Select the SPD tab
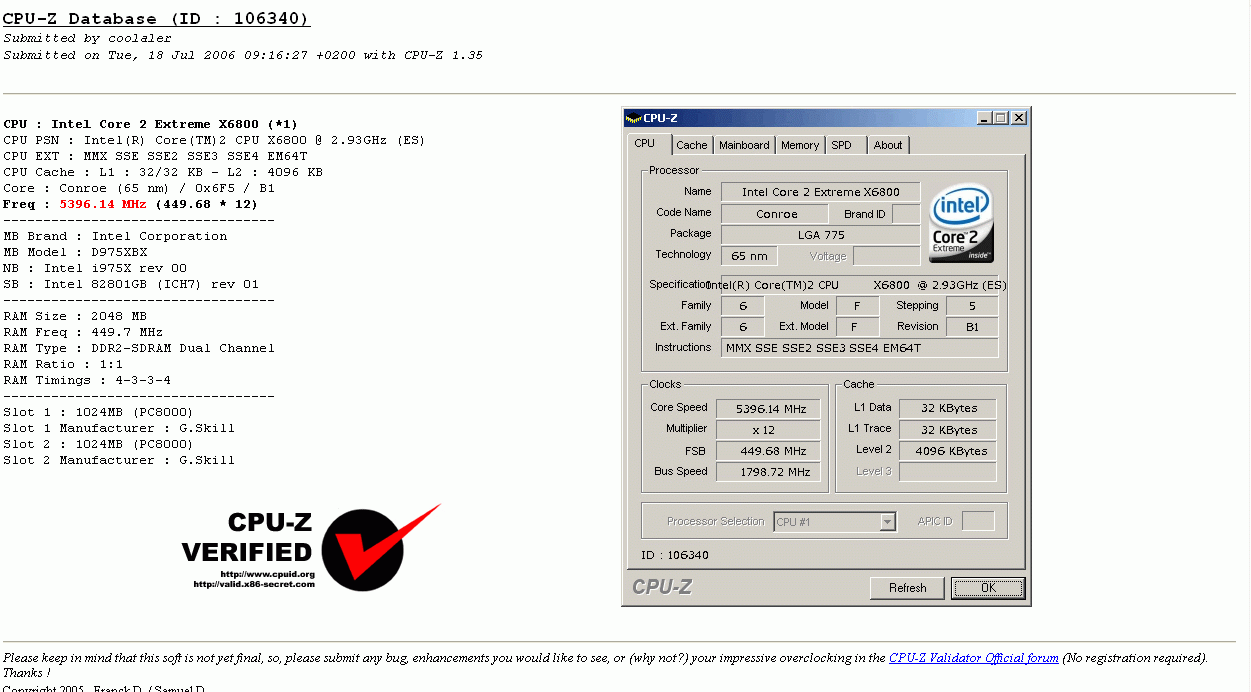This screenshot has height=692, width=1251. [x=842, y=145]
